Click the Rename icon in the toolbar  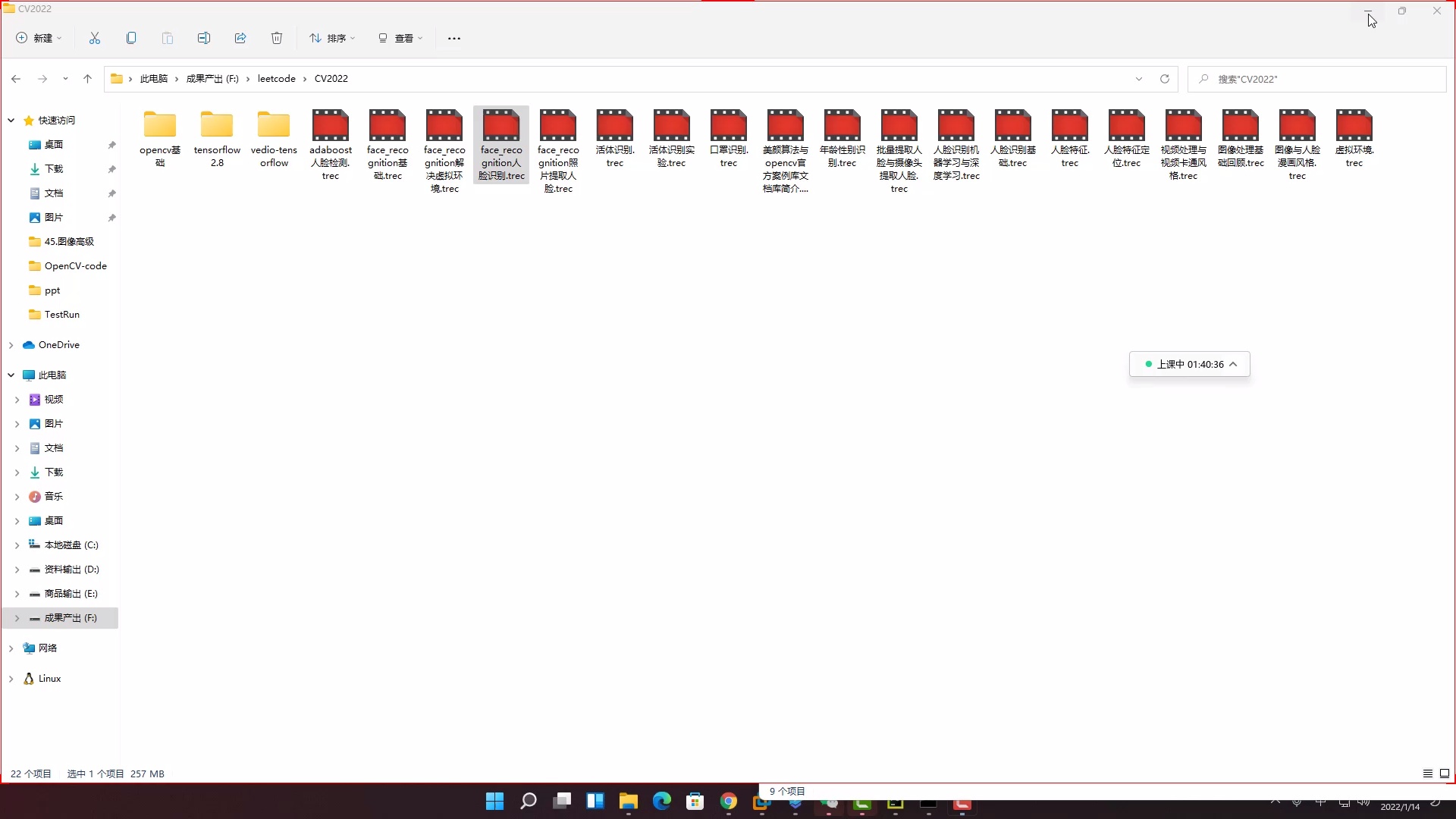(x=203, y=38)
